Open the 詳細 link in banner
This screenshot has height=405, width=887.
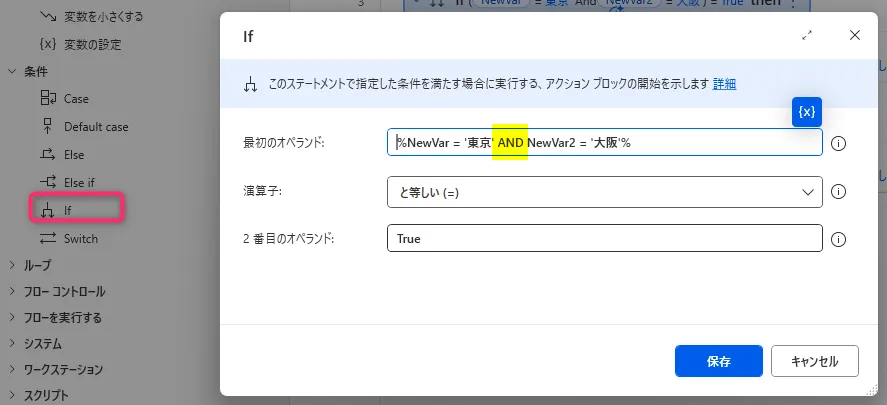tap(724, 83)
